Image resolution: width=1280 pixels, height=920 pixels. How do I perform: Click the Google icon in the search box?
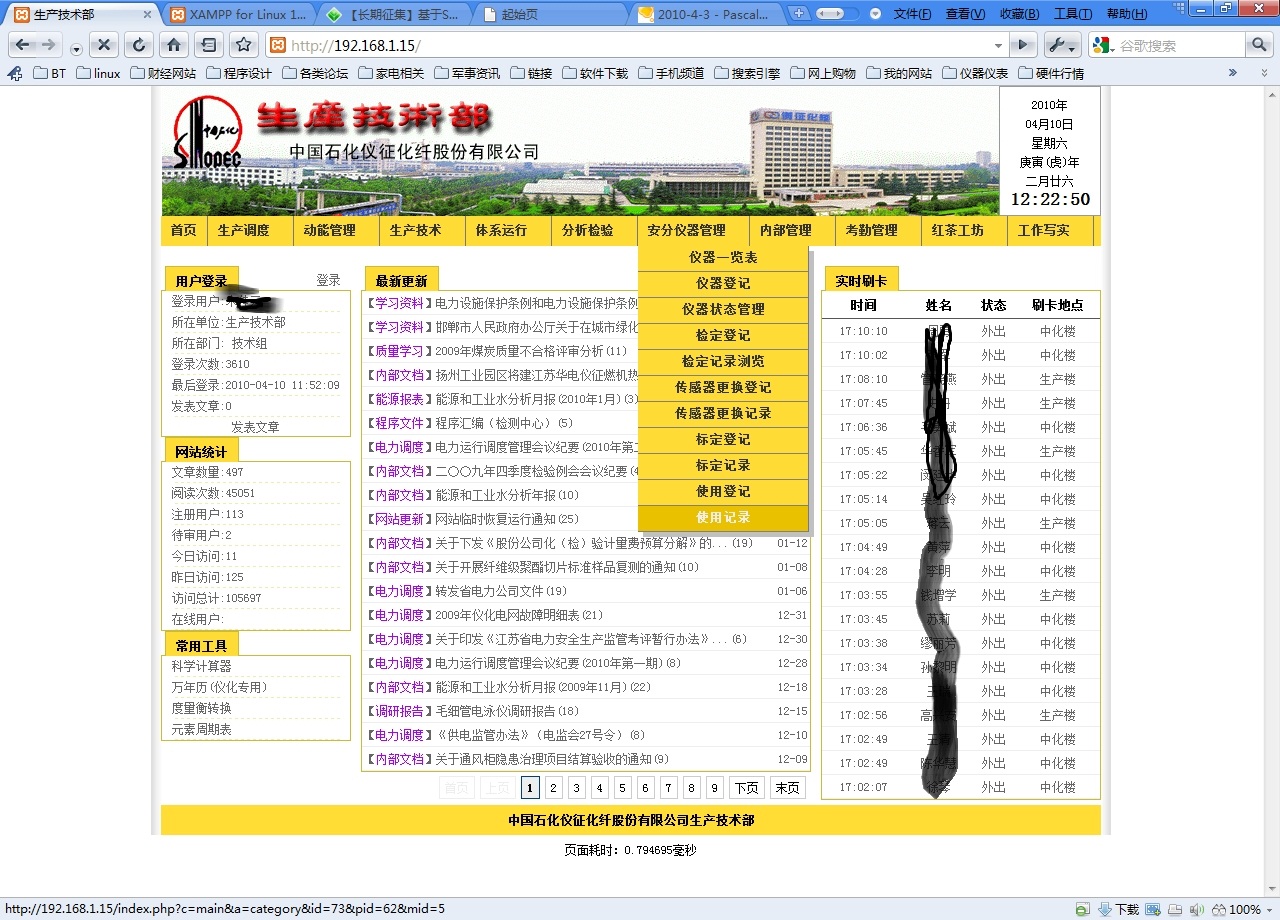pyautogui.click(x=1102, y=45)
